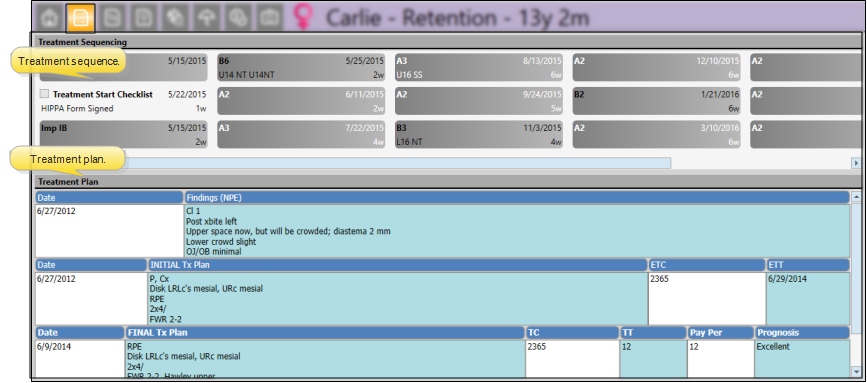
Task: Click the Final Tx Plan text field
Action: [x=325, y=359]
